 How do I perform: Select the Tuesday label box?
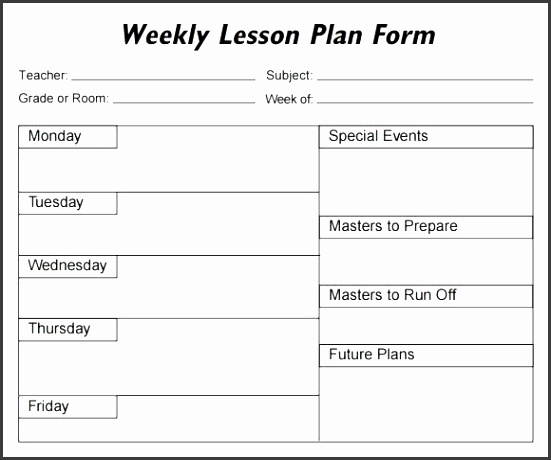point(68,203)
